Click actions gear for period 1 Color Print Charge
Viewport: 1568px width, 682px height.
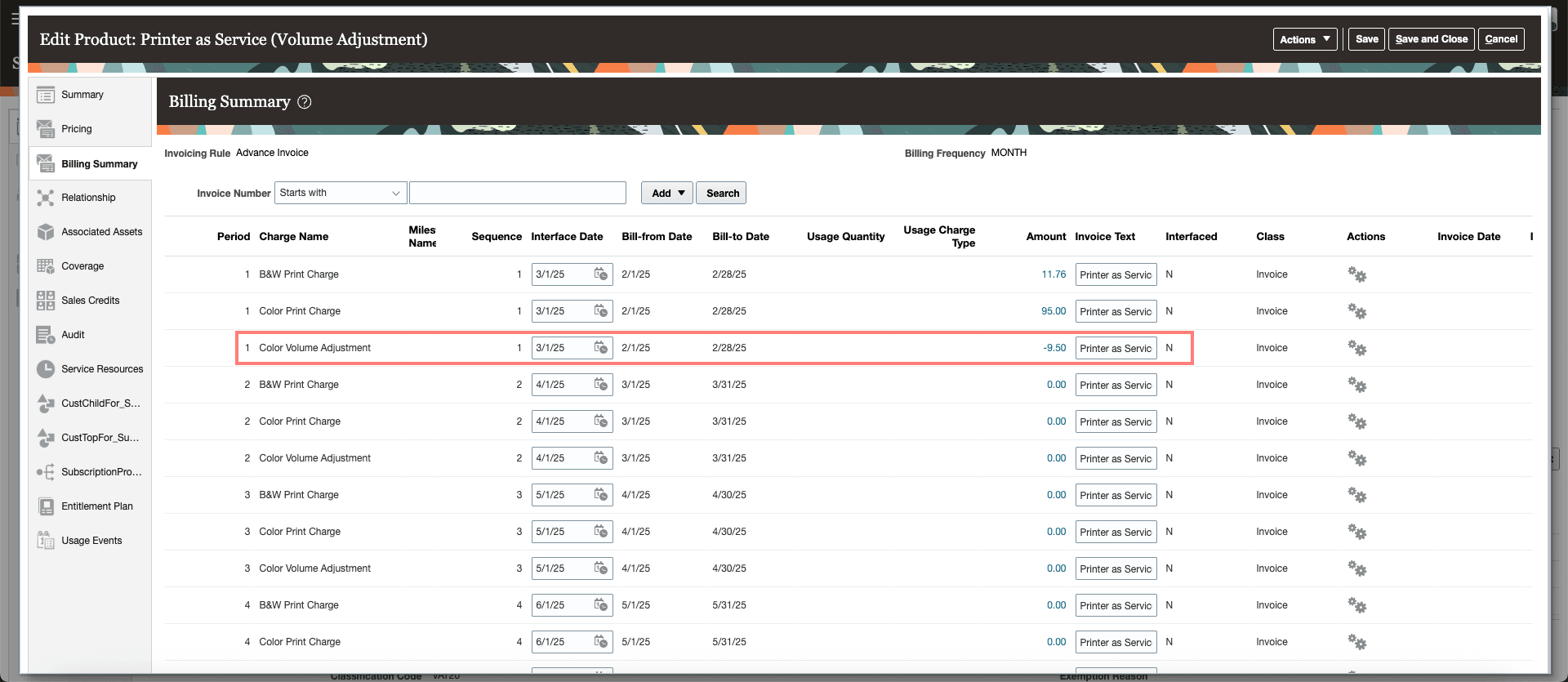point(1356,311)
